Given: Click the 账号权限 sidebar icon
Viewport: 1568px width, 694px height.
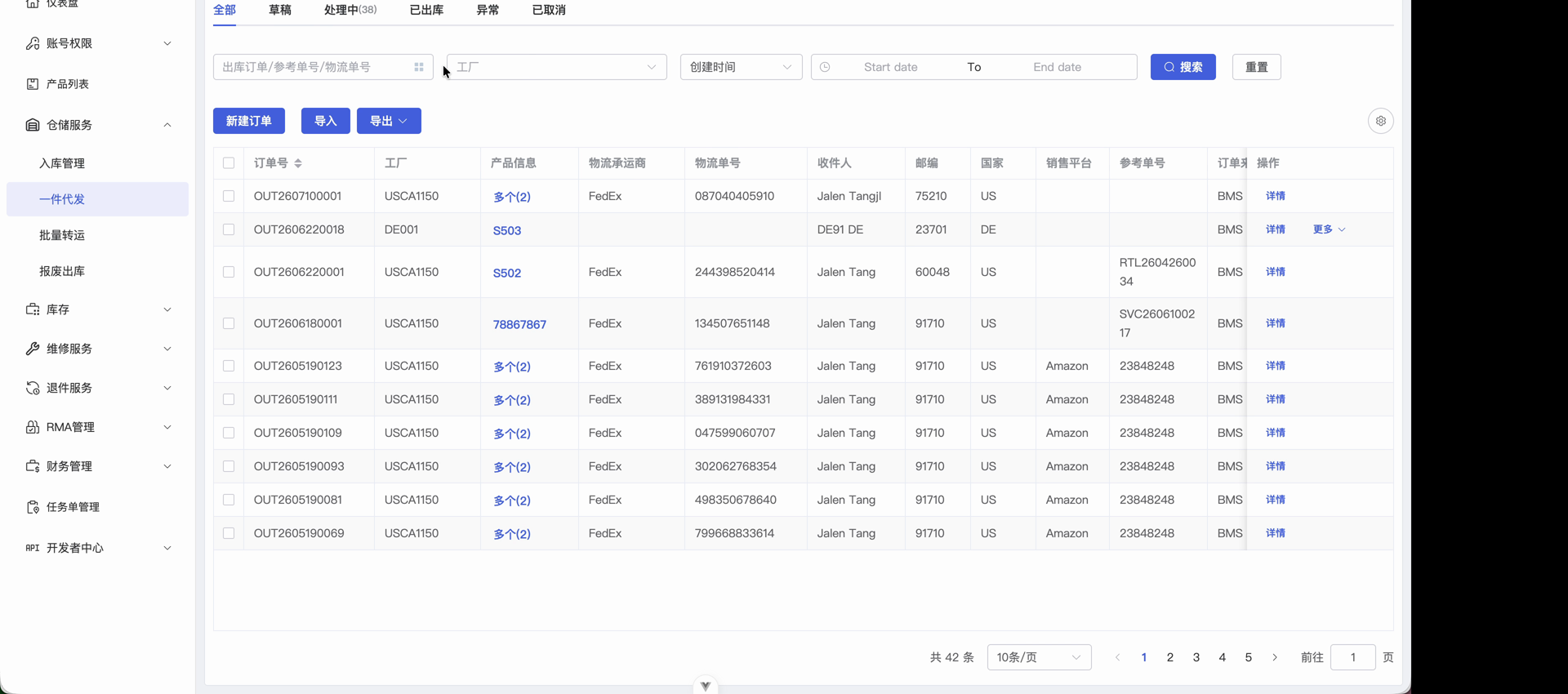Looking at the screenshot, I should (33, 43).
